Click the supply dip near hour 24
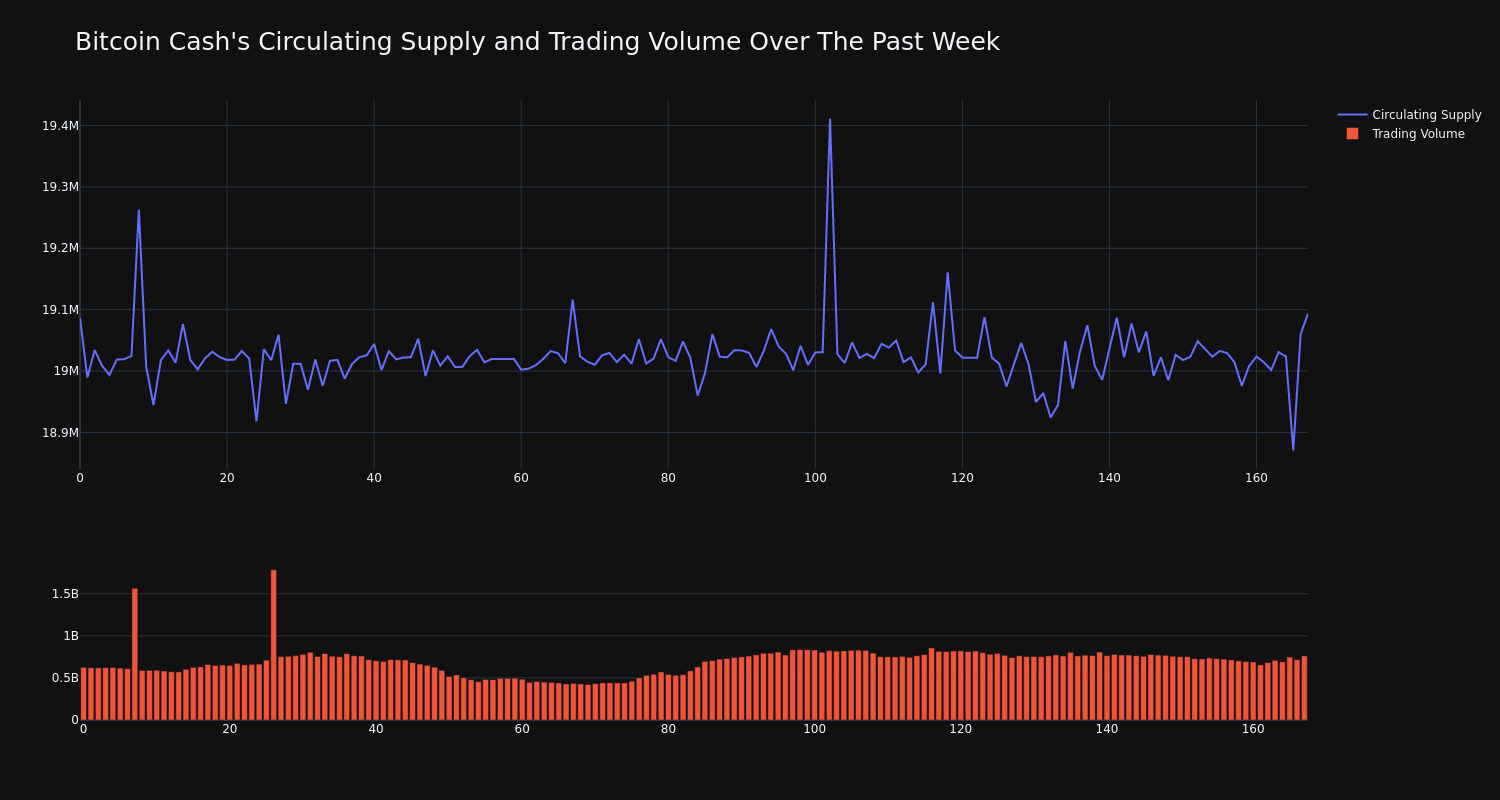Image resolution: width=1500 pixels, height=800 pixels. tap(256, 420)
